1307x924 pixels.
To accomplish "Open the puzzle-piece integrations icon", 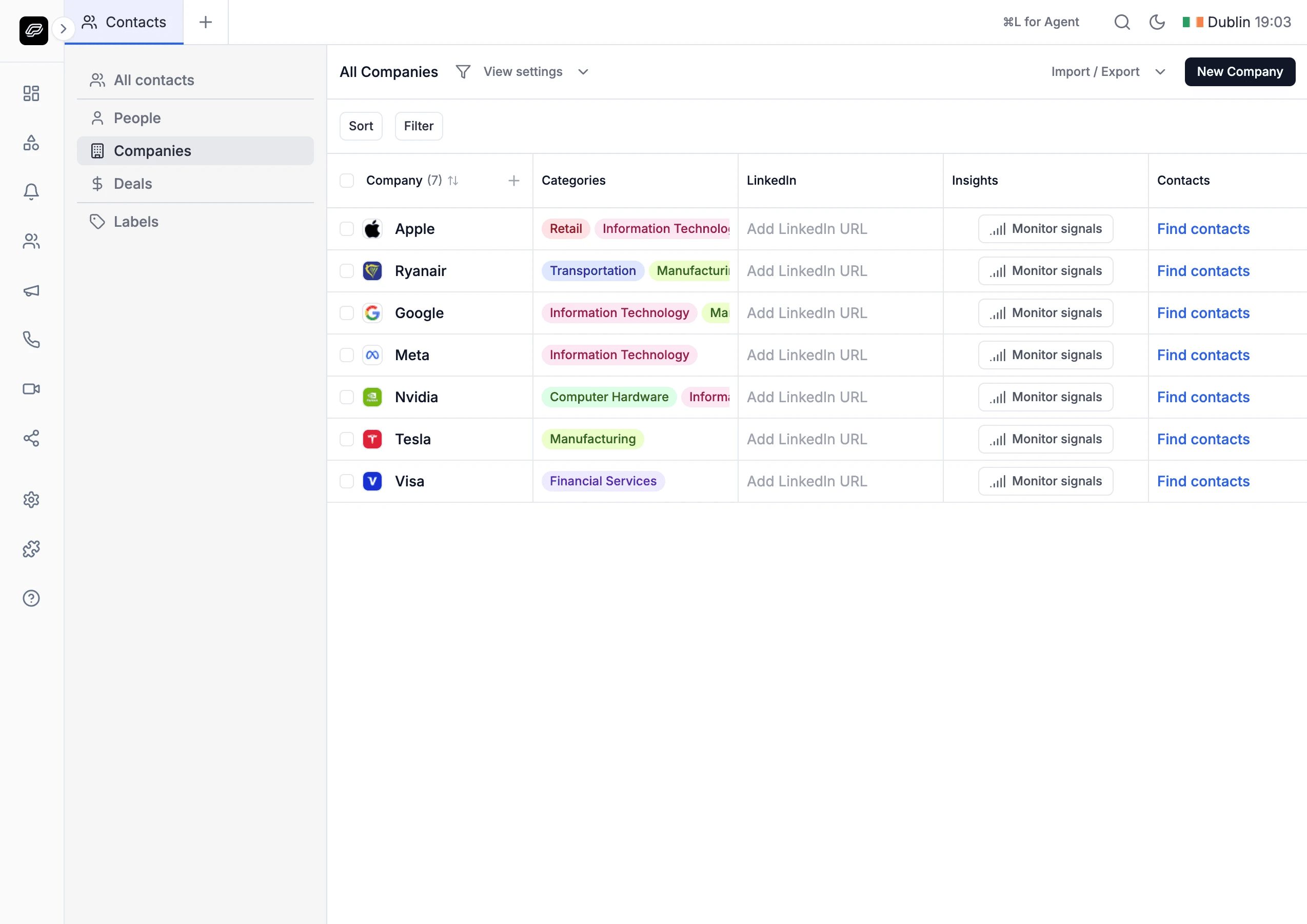I will click(31, 549).
